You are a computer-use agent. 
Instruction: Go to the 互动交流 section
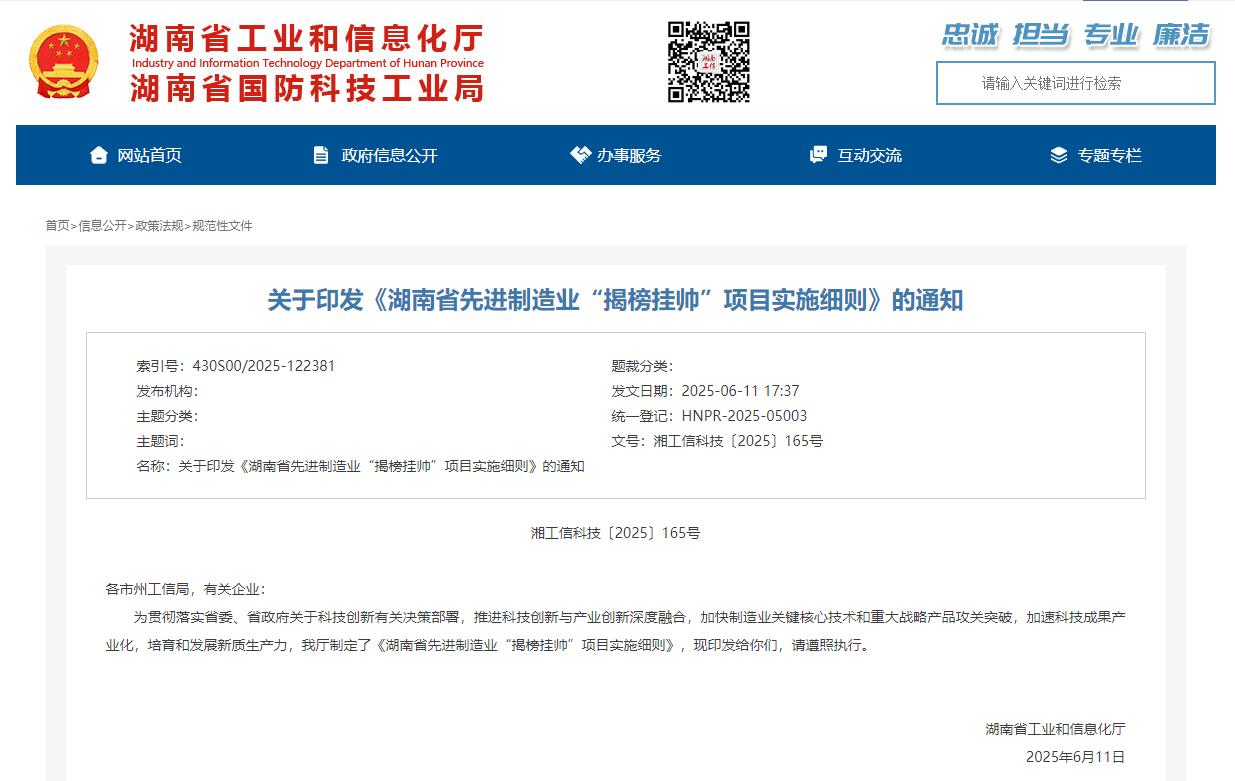[869, 155]
